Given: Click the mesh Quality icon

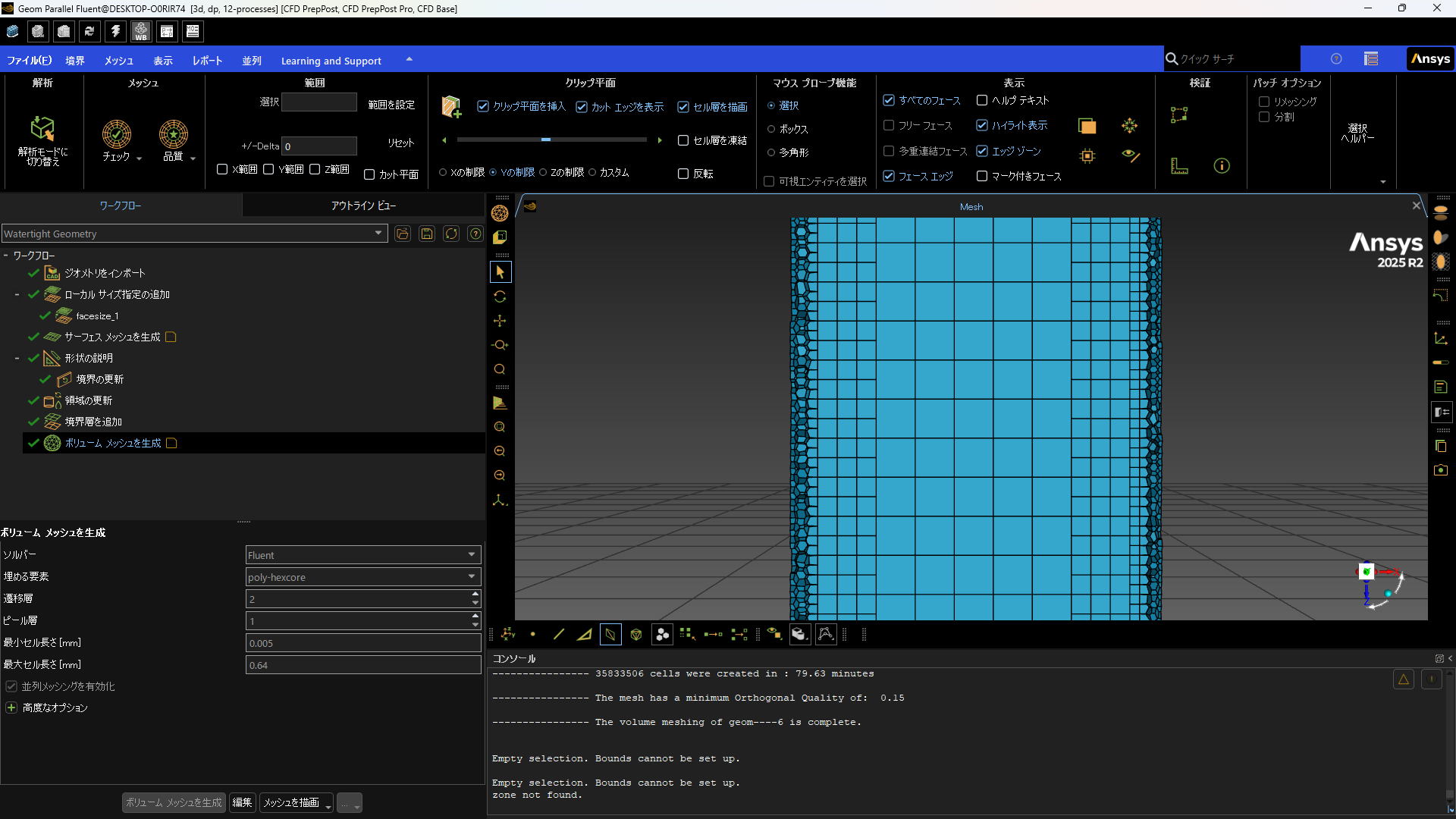Looking at the screenshot, I should point(173,134).
